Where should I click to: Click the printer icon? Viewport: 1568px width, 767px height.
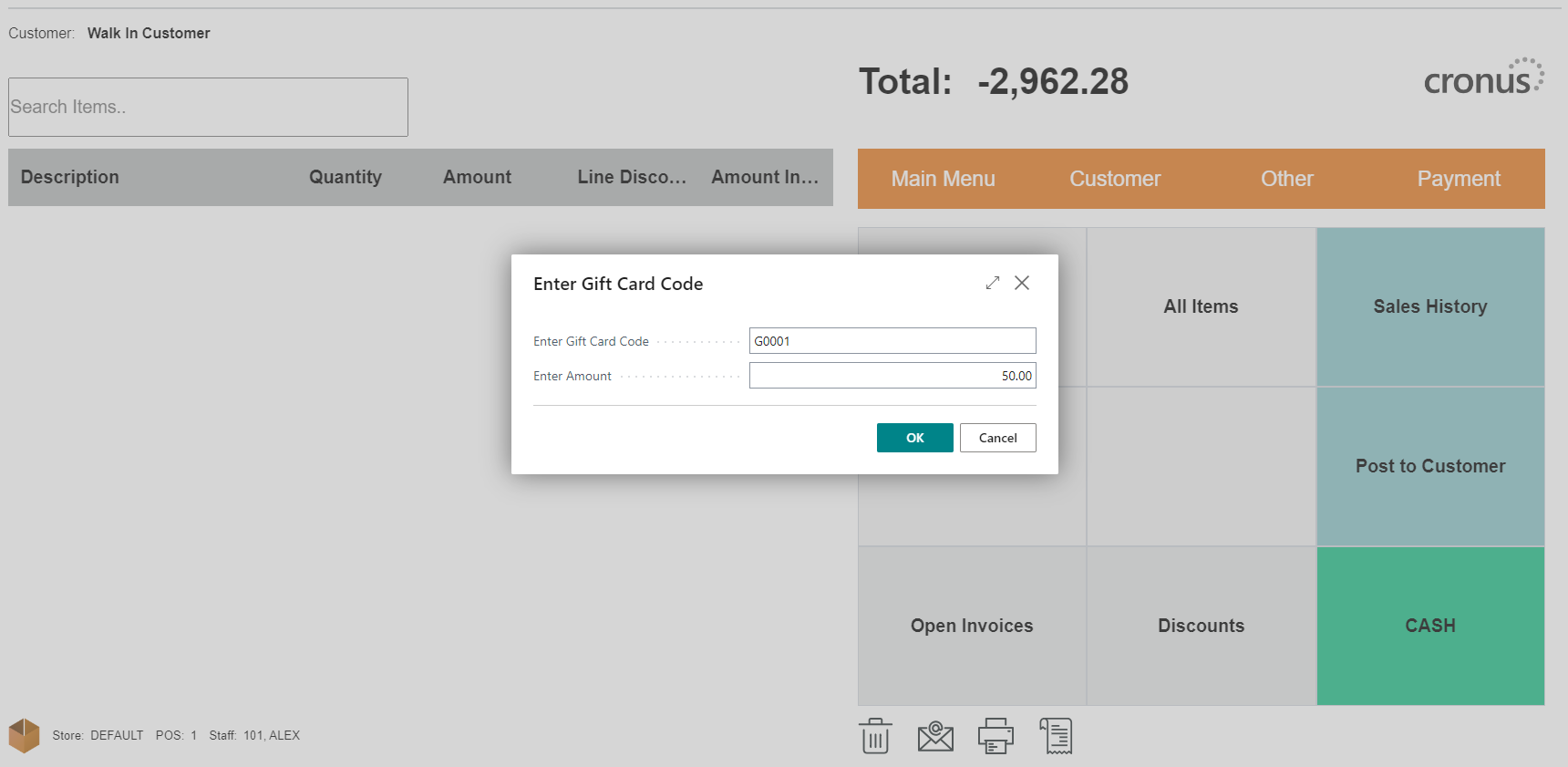point(995,736)
